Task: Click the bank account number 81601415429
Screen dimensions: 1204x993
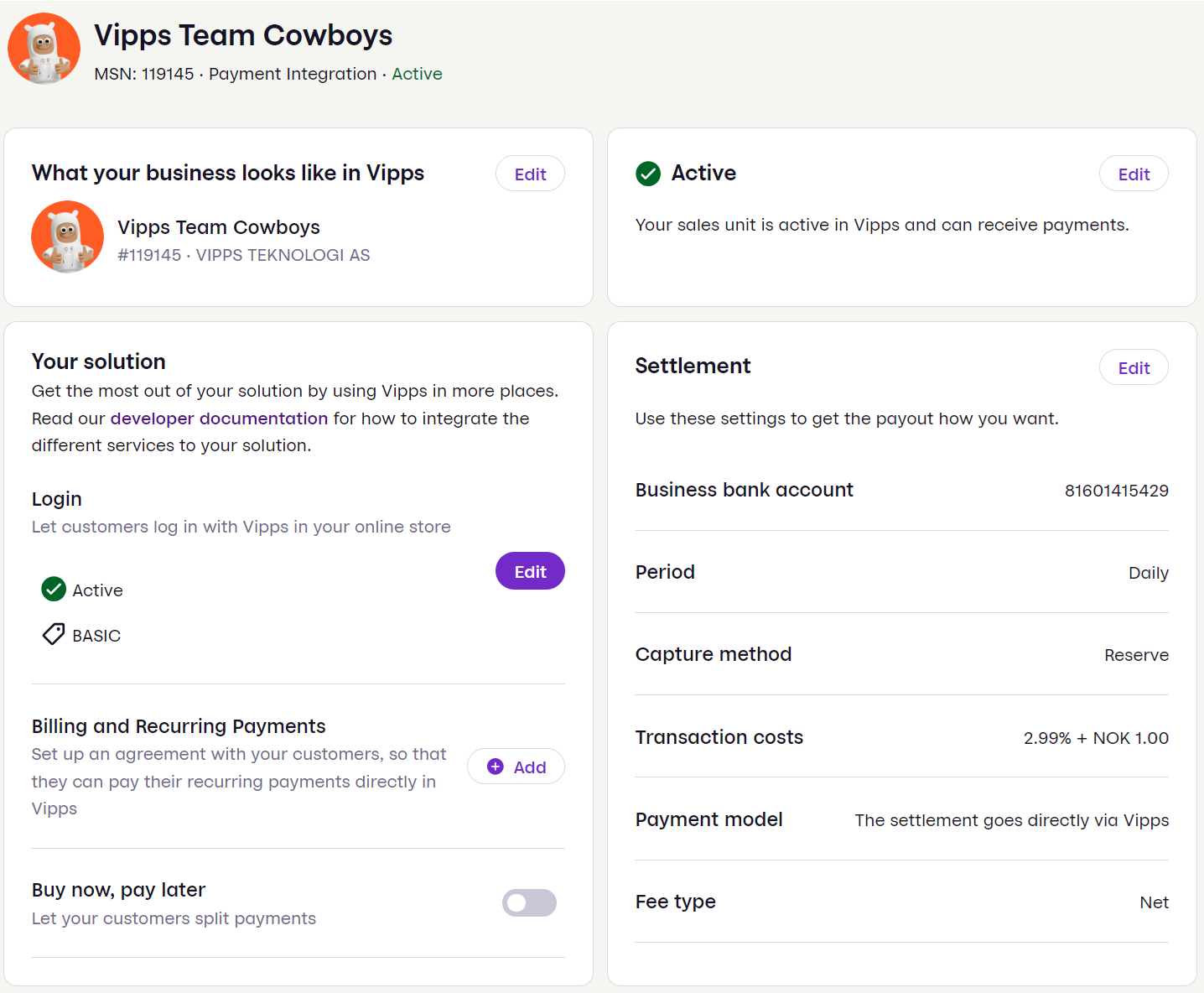Action: [1116, 491]
